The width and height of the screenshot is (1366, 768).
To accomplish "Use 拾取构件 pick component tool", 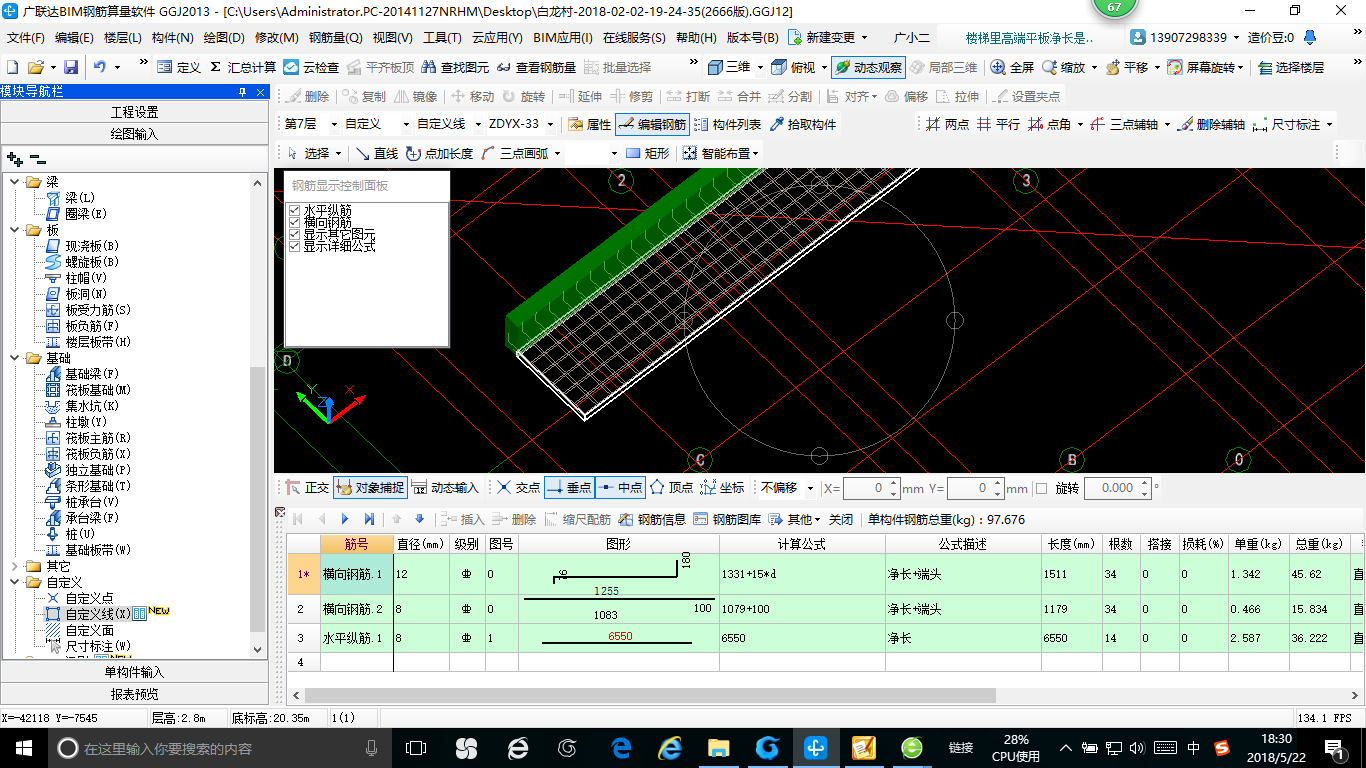I will 803,124.
